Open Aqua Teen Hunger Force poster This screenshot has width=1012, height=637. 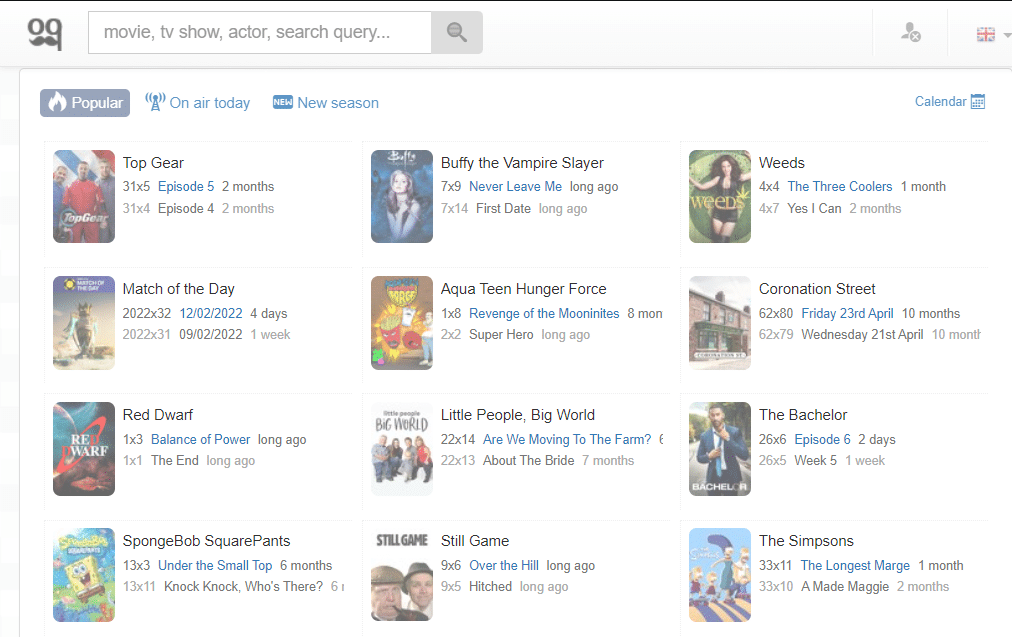click(x=401, y=323)
